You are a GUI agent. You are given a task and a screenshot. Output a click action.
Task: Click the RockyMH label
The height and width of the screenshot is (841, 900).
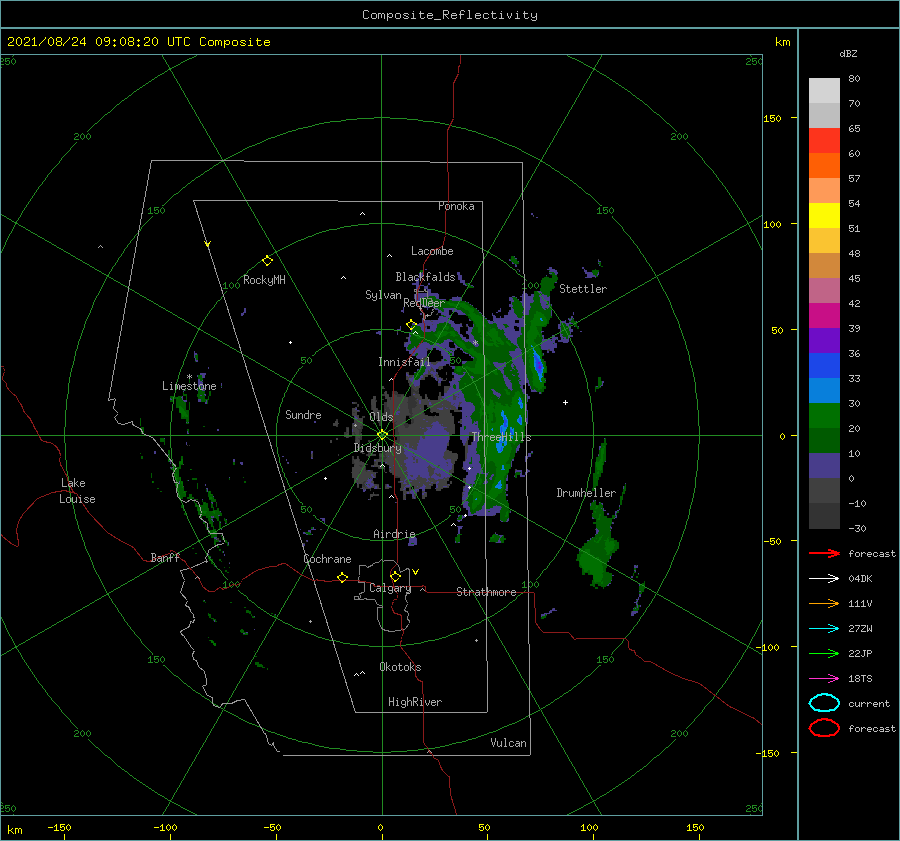pyautogui.click(x=264, y=280)
